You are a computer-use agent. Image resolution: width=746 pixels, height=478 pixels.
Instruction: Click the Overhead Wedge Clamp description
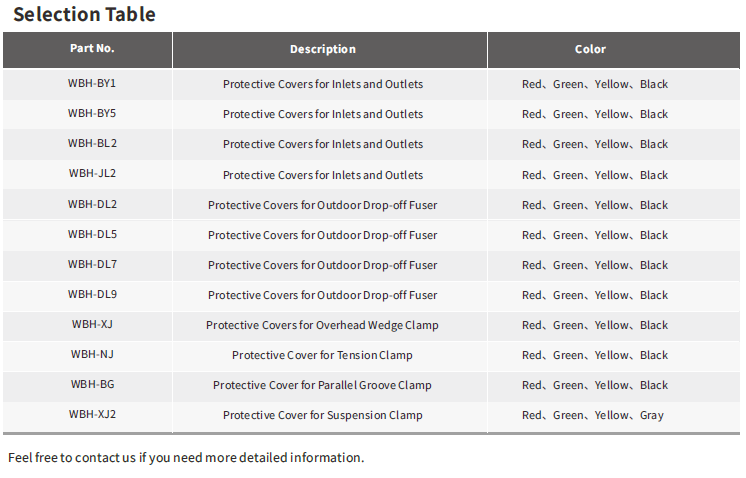(x=322, y=325)
